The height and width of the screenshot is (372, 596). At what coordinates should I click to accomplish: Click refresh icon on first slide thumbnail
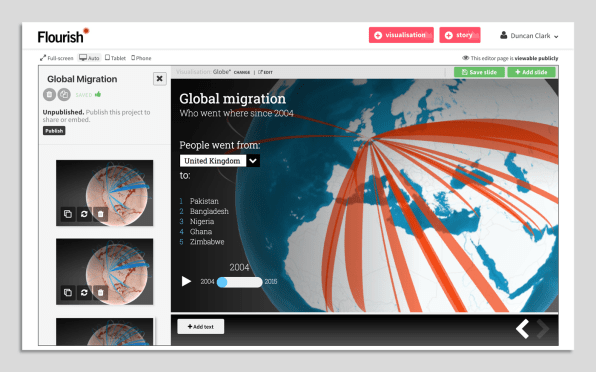[x=84, y=214]
